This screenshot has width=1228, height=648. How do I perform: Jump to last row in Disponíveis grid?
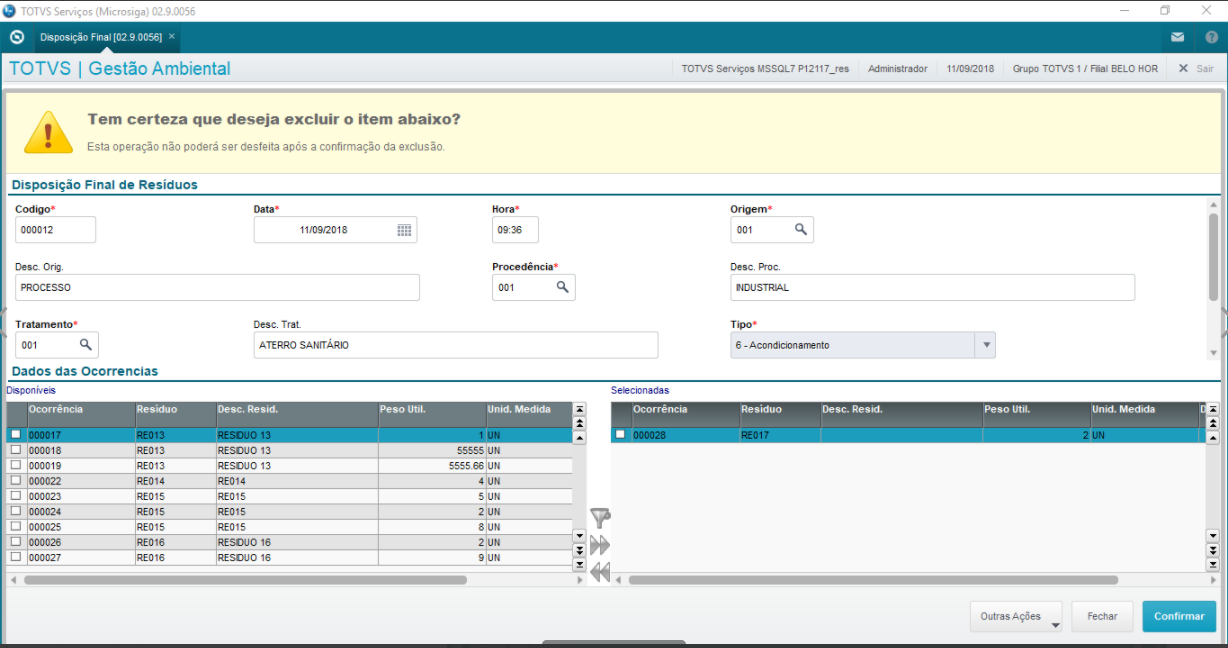(579, 564)
